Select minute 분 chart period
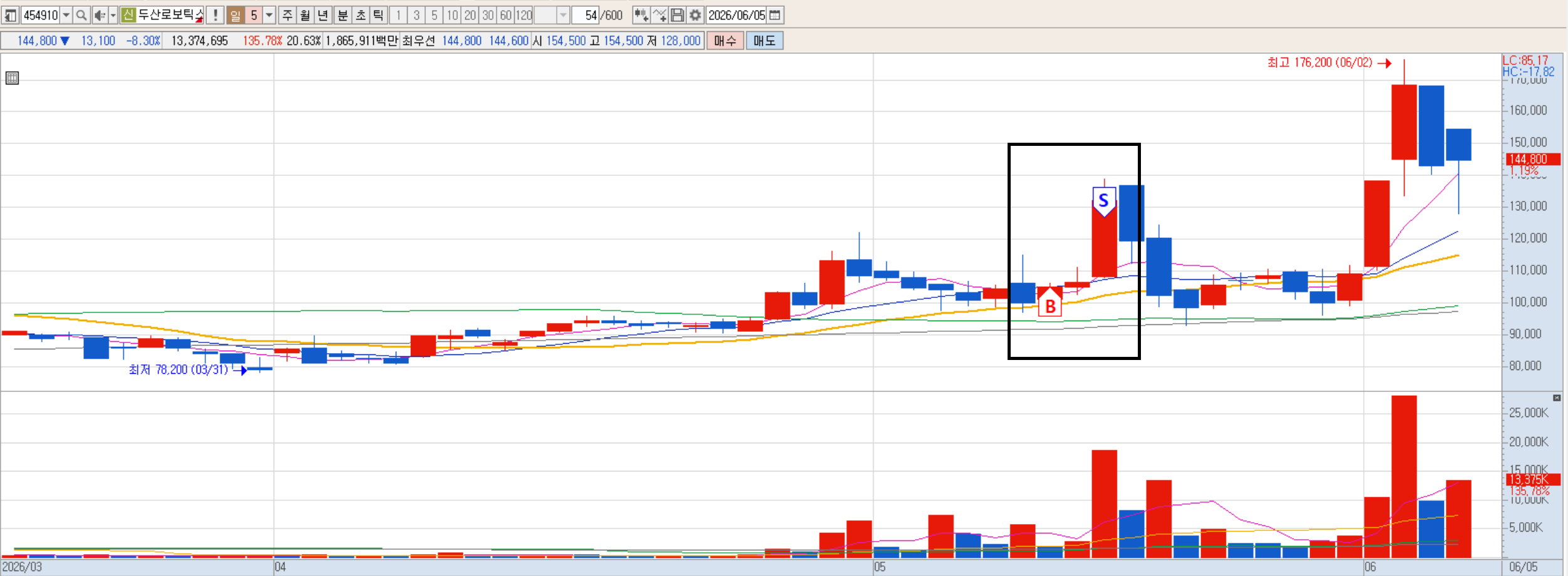The height and width of the screenshot is (576, 1568). point(343,15)
